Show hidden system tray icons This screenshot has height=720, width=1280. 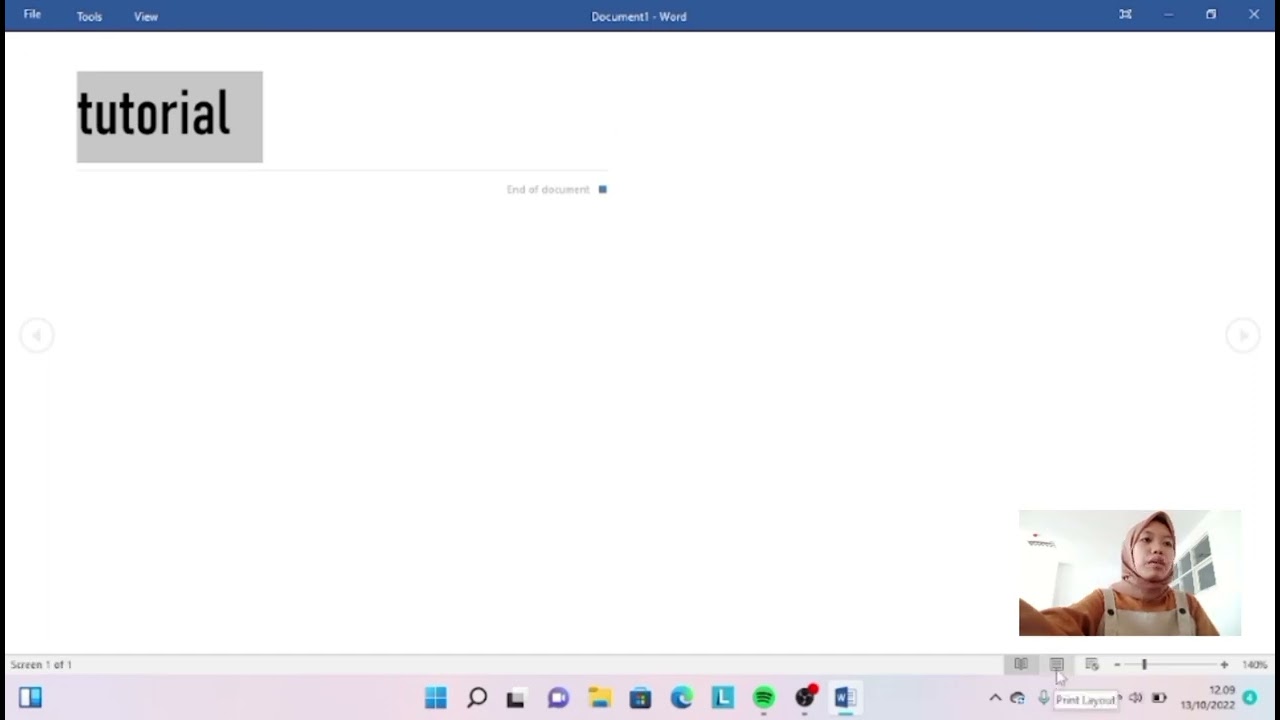pos(995,698)
